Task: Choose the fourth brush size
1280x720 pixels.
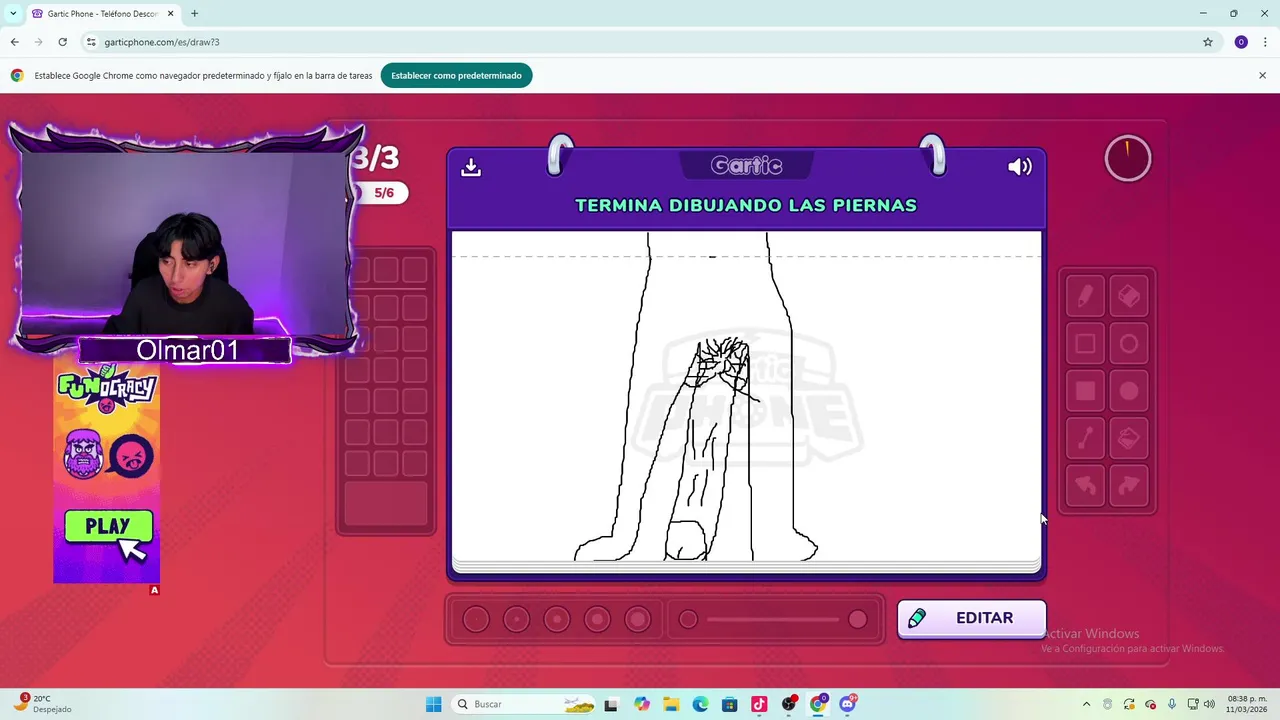Action: [597, 620]
